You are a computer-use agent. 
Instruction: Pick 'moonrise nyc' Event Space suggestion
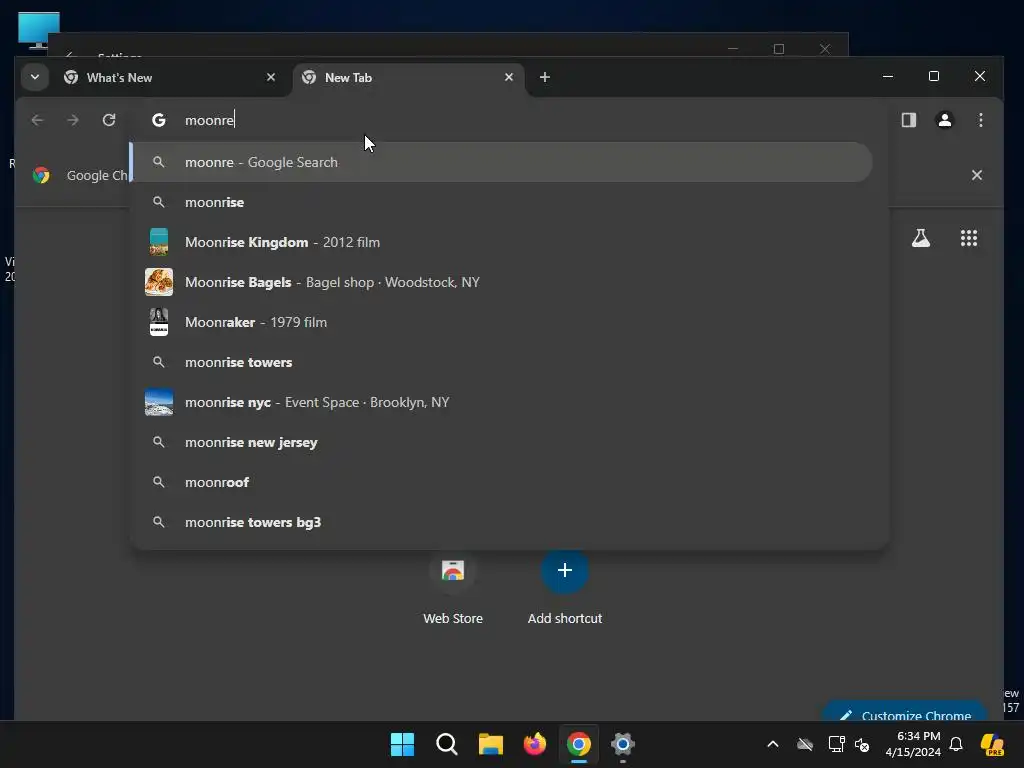[502, 402]
